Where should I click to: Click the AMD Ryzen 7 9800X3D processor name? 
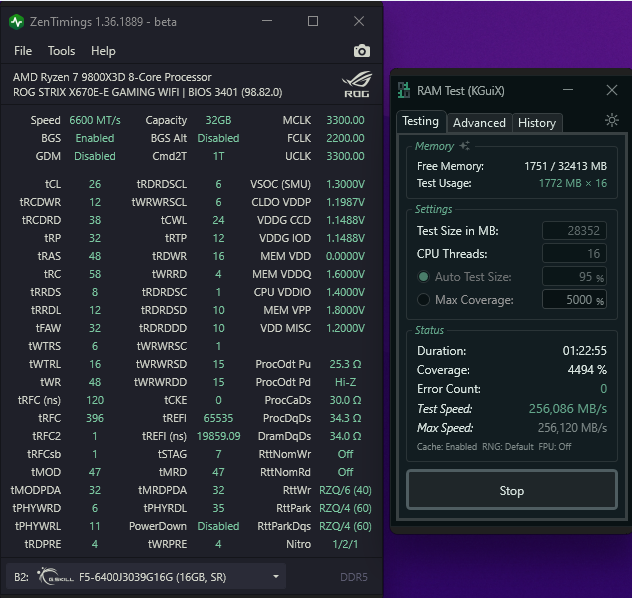pos(112,77)
